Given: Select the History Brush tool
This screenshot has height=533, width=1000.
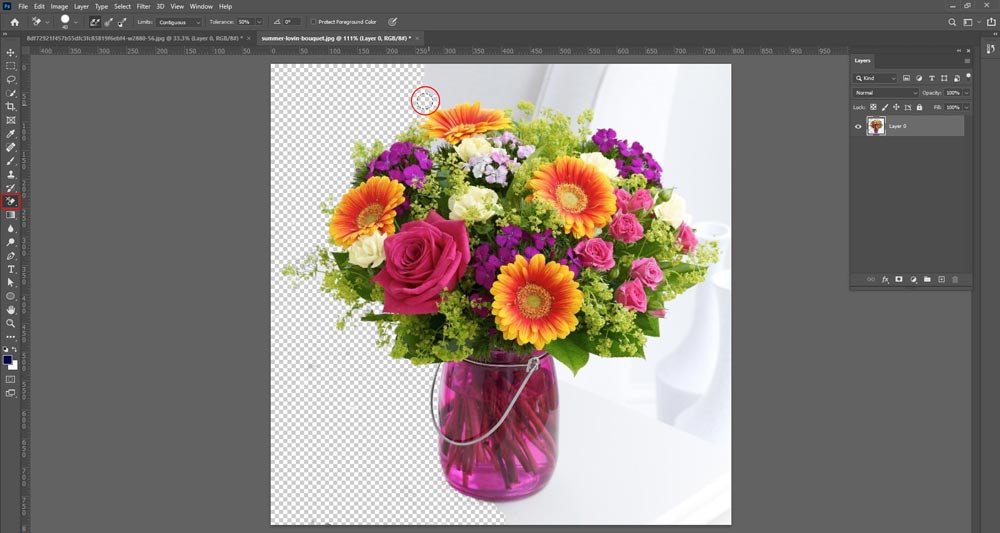Looking at the screenshot, I should 11,188.
